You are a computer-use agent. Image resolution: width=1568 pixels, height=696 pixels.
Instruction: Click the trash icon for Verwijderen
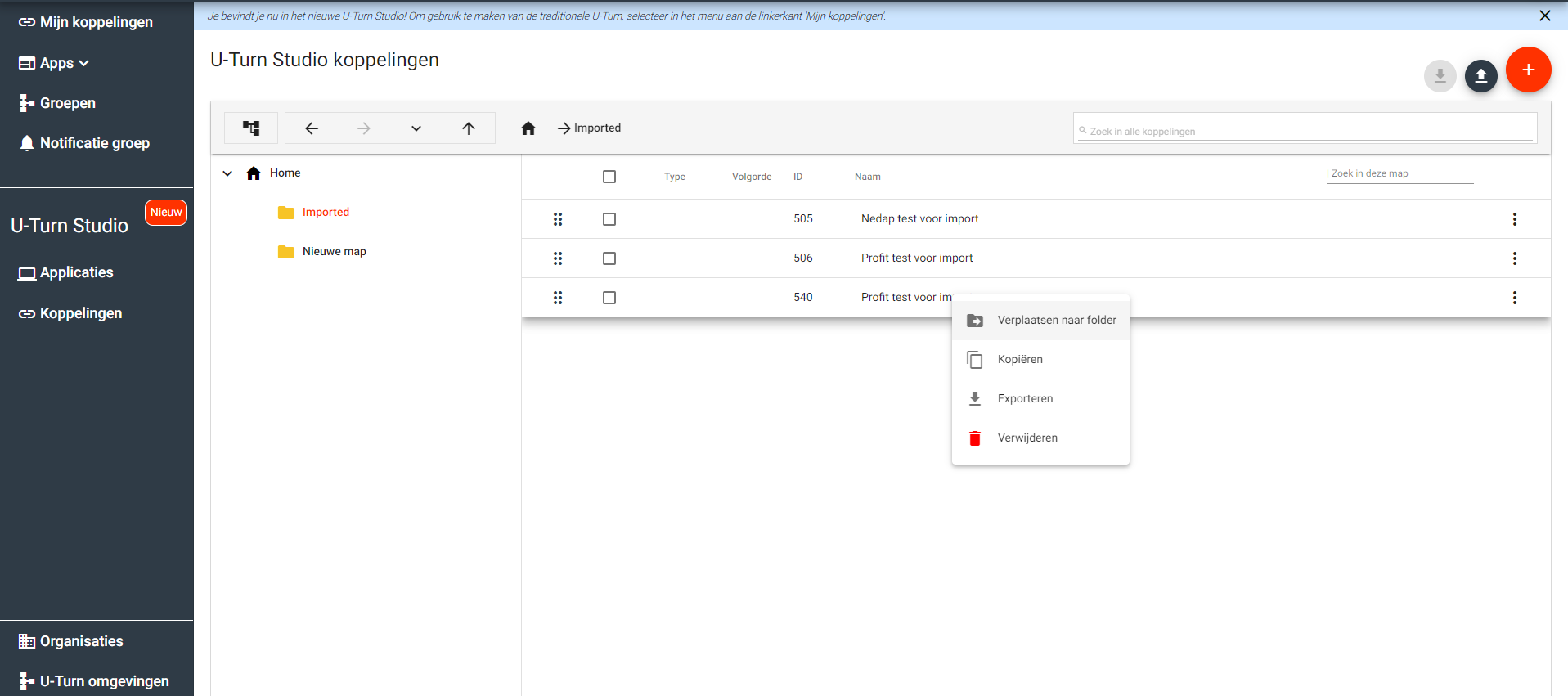coord(975,438)
